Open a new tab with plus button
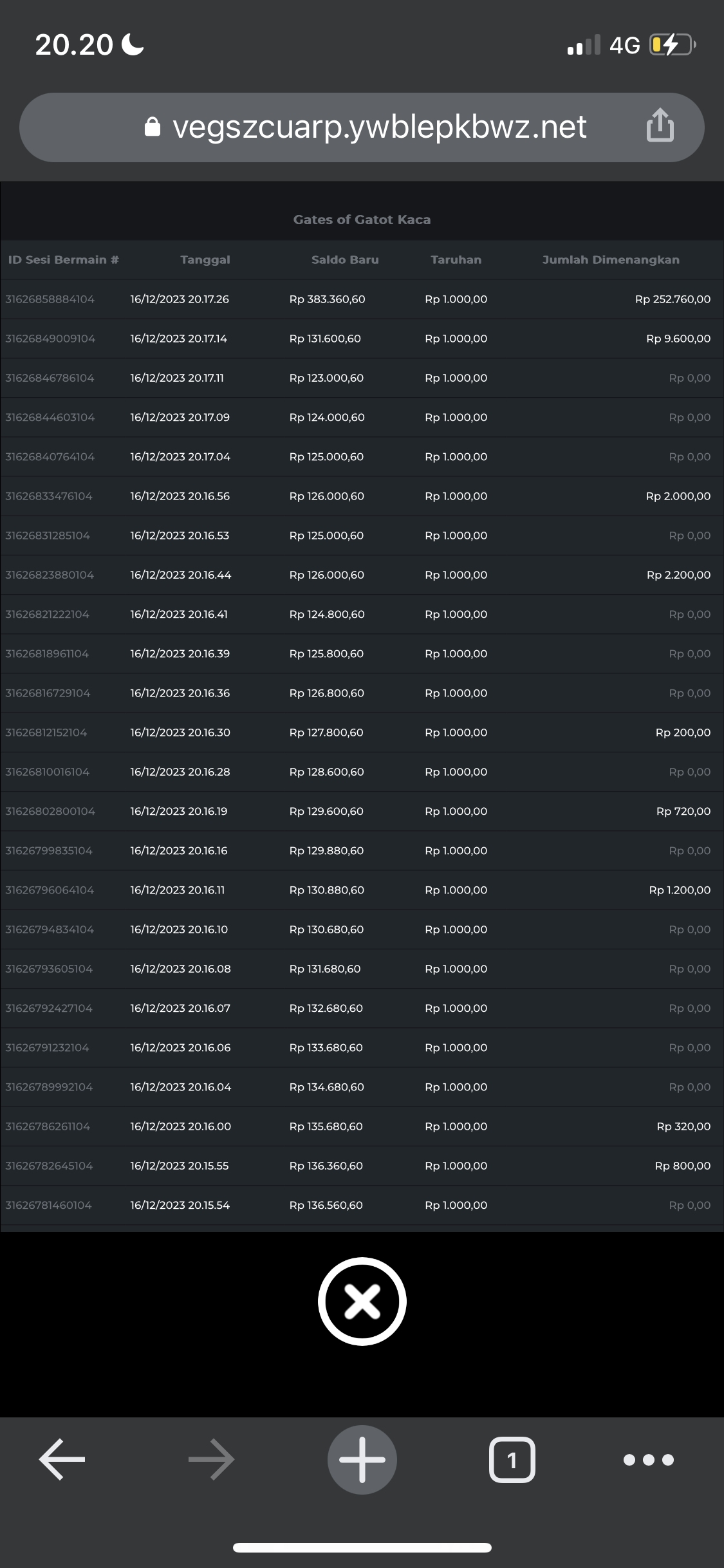 (x=362, y=1459)
